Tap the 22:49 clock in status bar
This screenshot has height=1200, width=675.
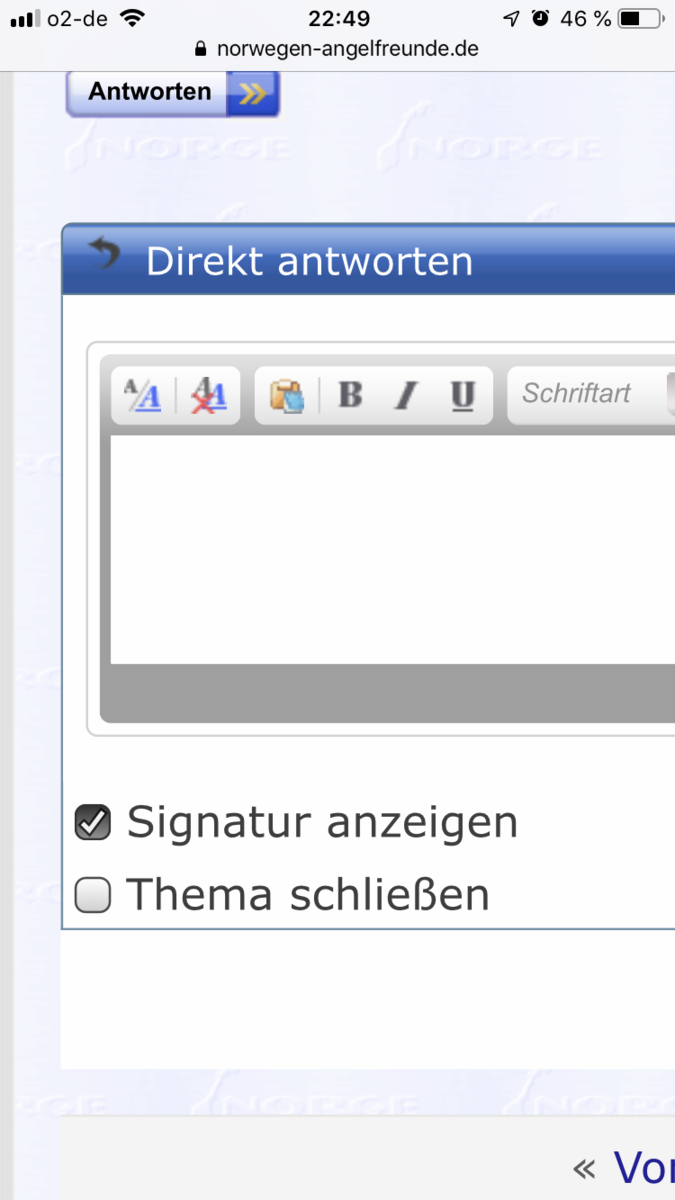tap(338, 18)
